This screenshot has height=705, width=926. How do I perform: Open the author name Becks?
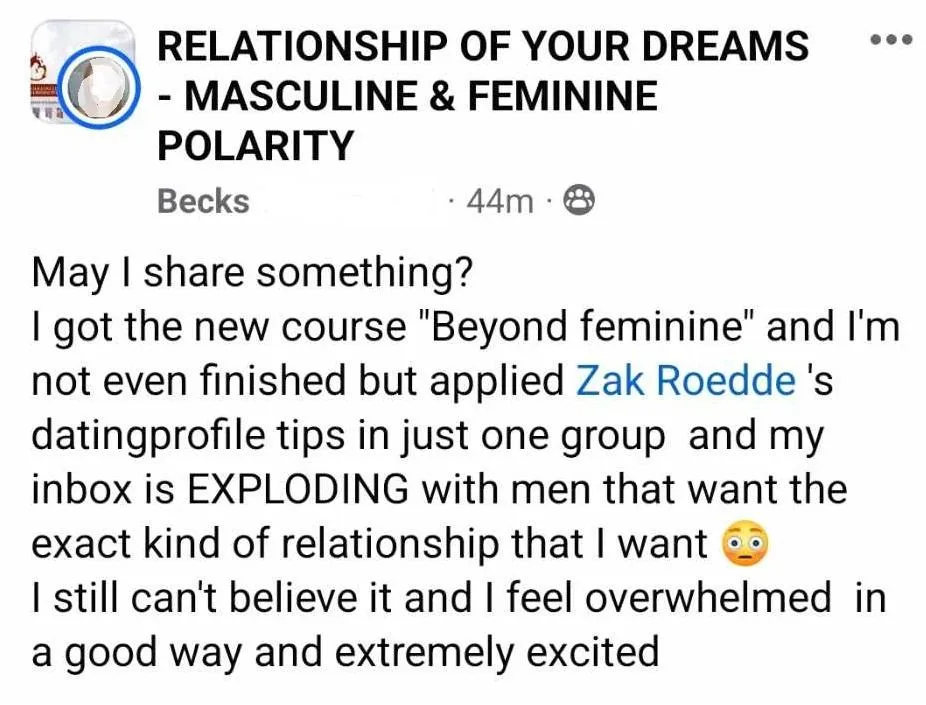[x=203, y=201]
